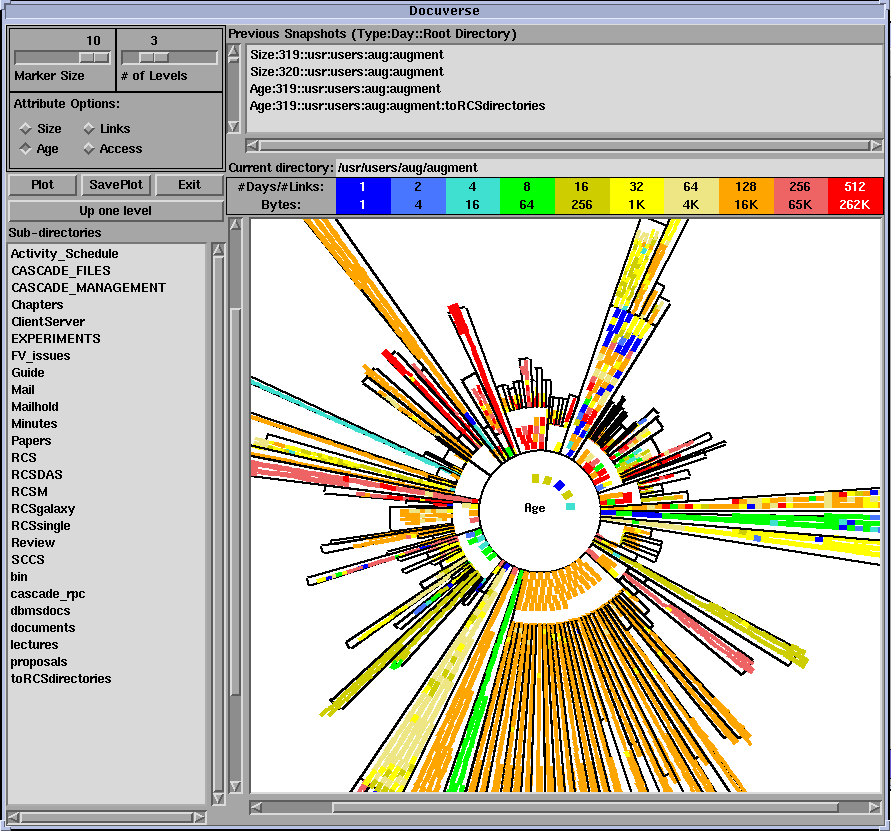891x831 pixels.
Task: Click the Plot button
Action: pyautogui.click(x=42, y=185)
